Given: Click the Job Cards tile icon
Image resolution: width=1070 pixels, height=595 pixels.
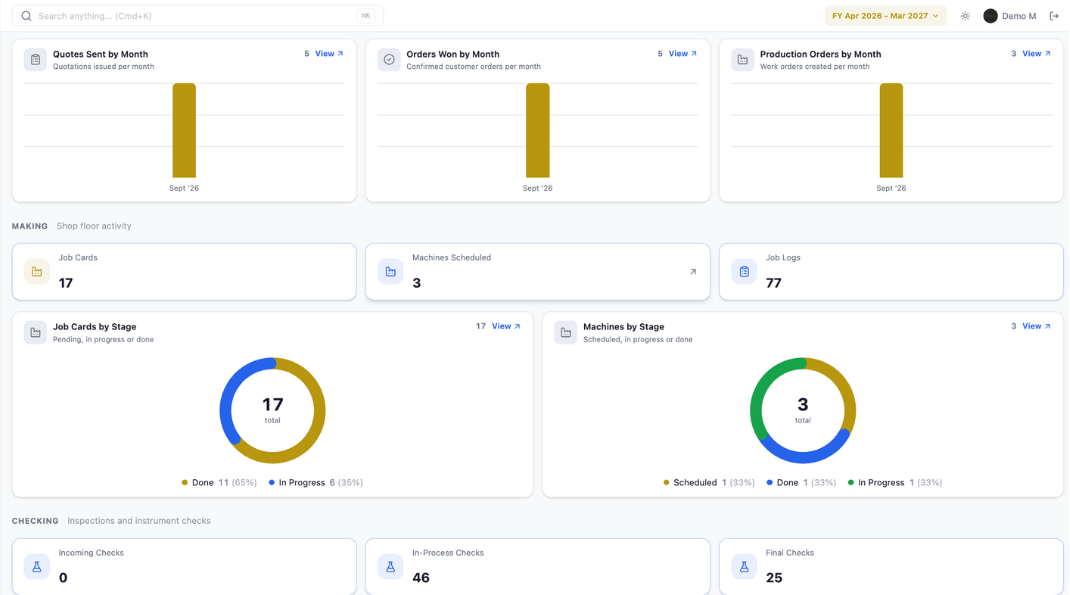Looking at the screenshot, I should click(37, 272).
